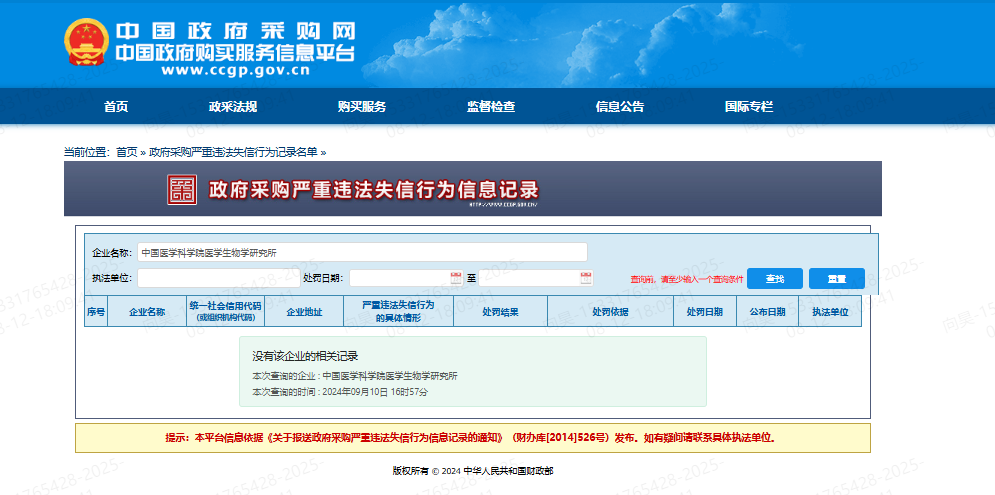Click the 处罚日期 column header
This screenshot has height=495, width=995.
705,312
